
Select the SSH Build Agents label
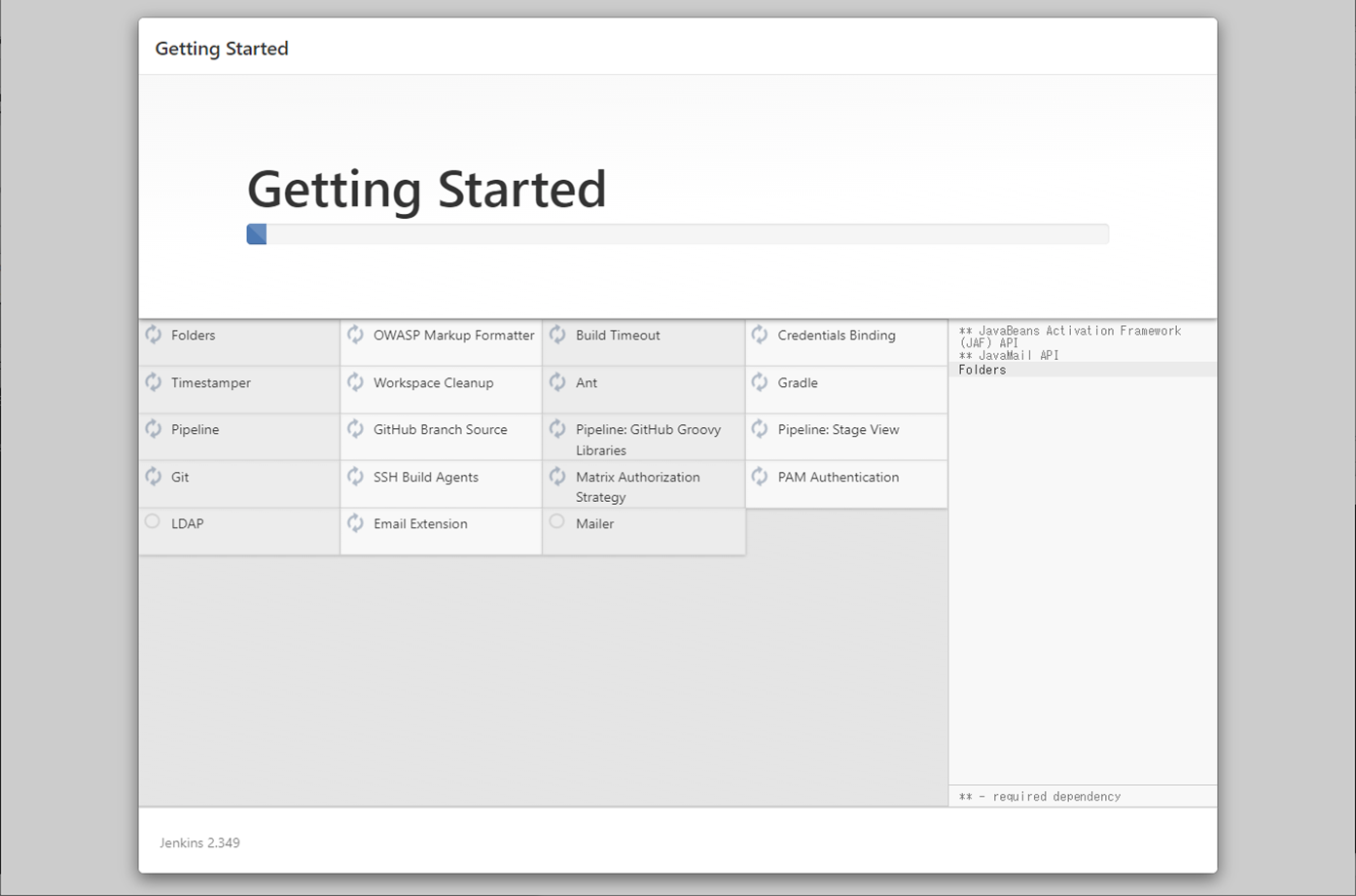pos(426,478)
